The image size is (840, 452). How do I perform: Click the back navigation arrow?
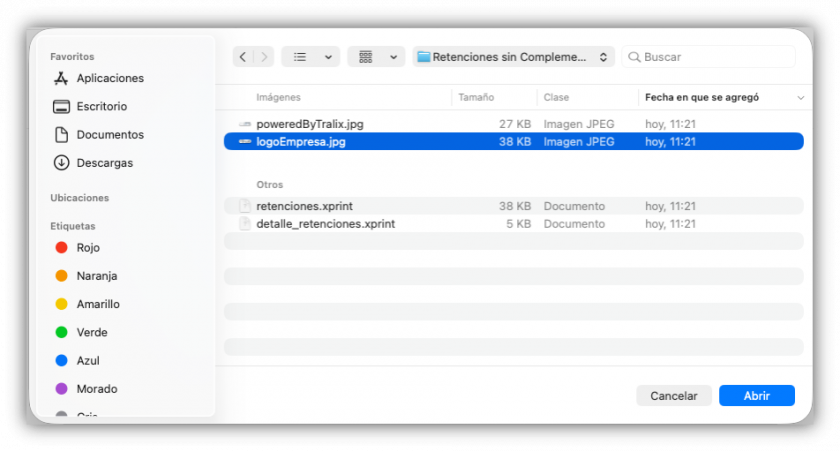pos(243,57)
